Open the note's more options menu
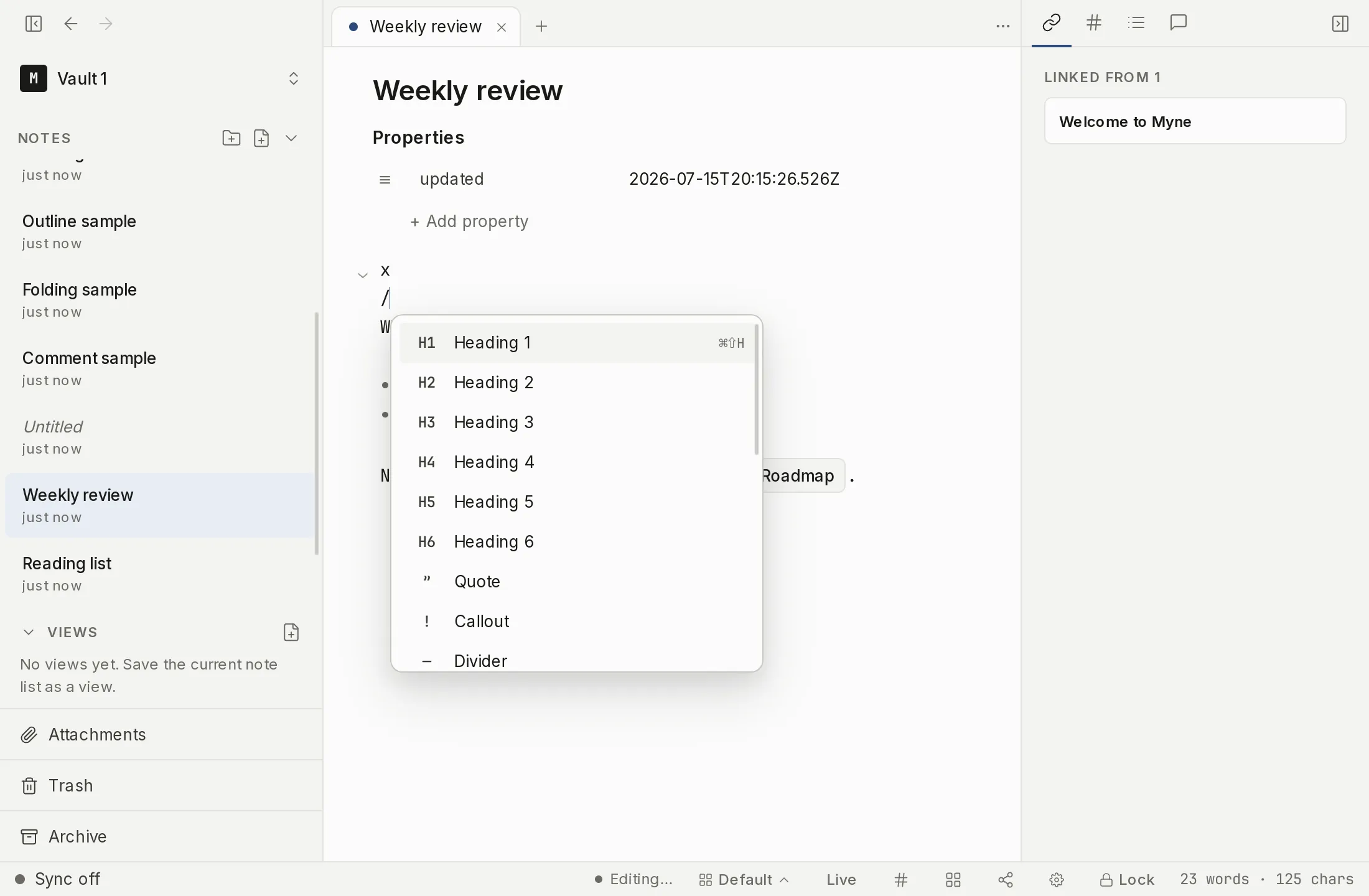This screenshot has height=896, width=1369. [1003, 26]
